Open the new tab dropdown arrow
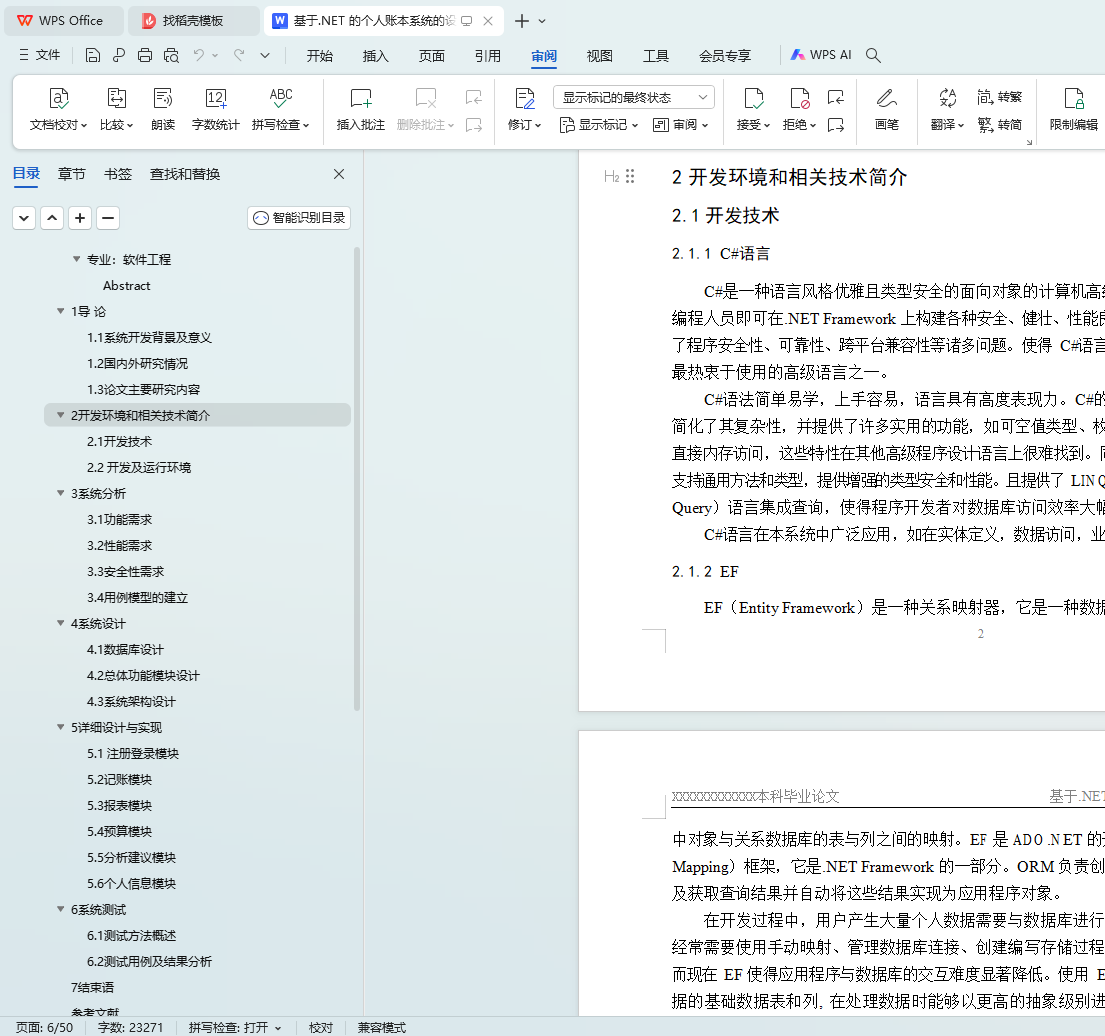The image size is (1105, 1036). [x=542, y=21]
